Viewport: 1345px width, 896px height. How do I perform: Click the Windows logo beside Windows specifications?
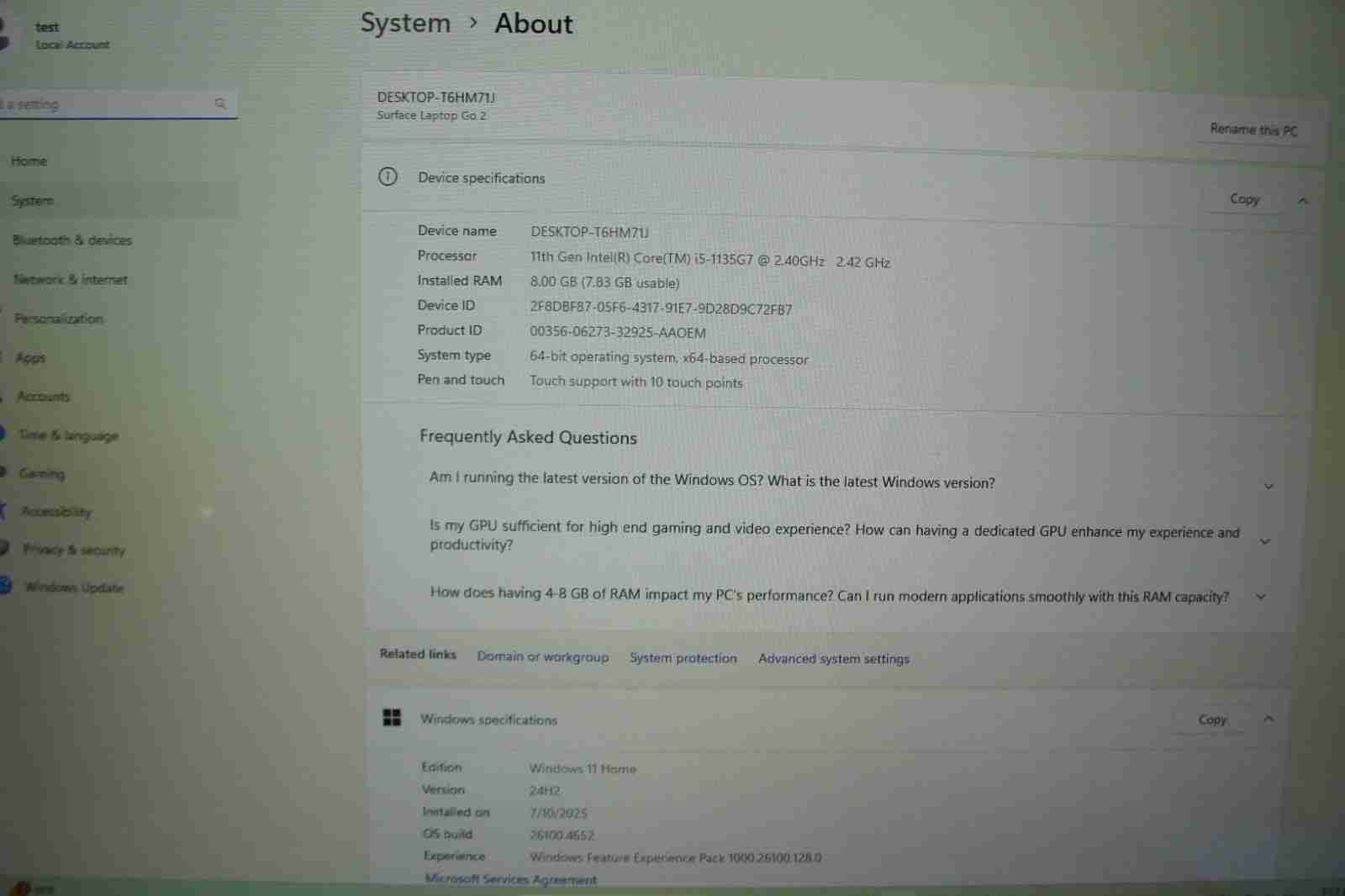point(392,717)
